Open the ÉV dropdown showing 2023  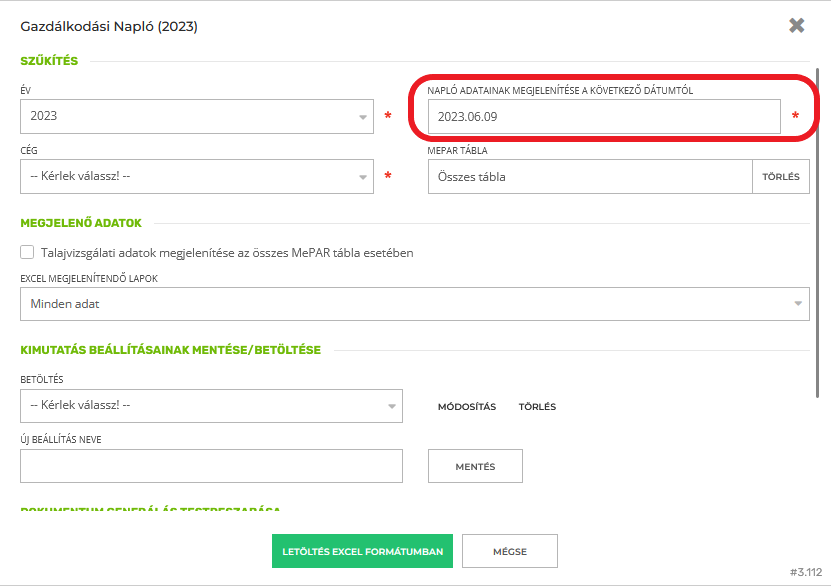[x=190, y=117]
